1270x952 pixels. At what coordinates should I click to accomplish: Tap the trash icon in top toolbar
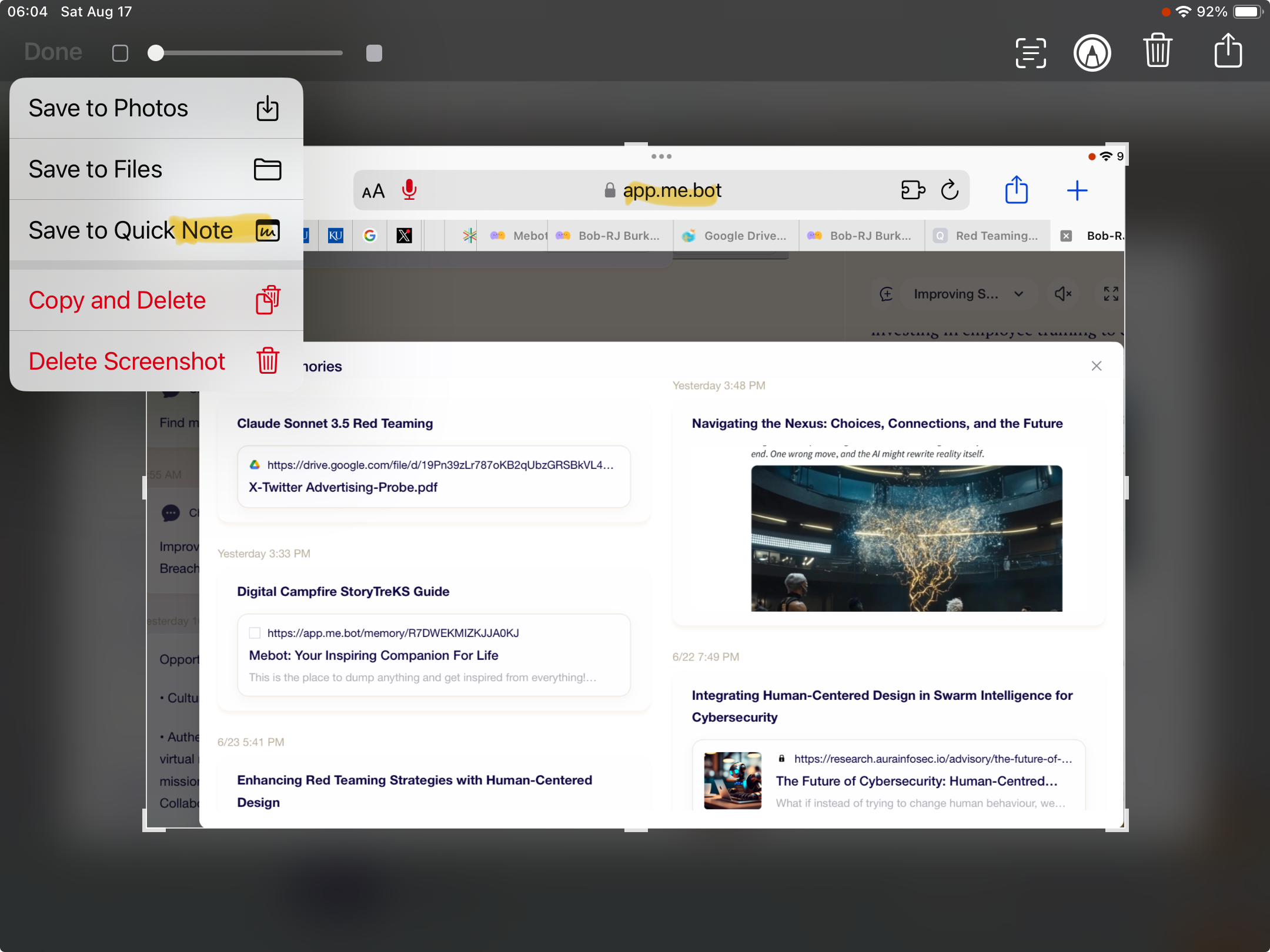click(1157, 52)
